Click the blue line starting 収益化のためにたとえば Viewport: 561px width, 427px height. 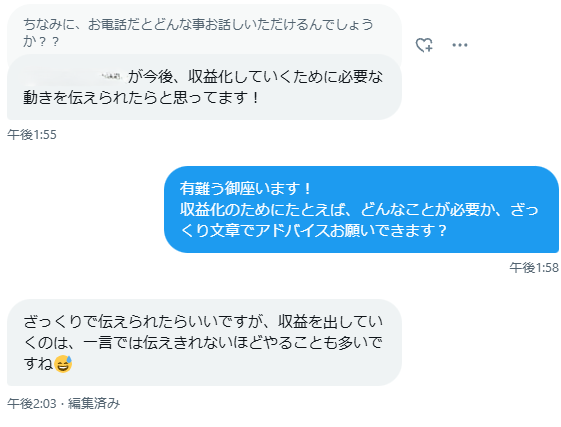click(x=359, y=209)
